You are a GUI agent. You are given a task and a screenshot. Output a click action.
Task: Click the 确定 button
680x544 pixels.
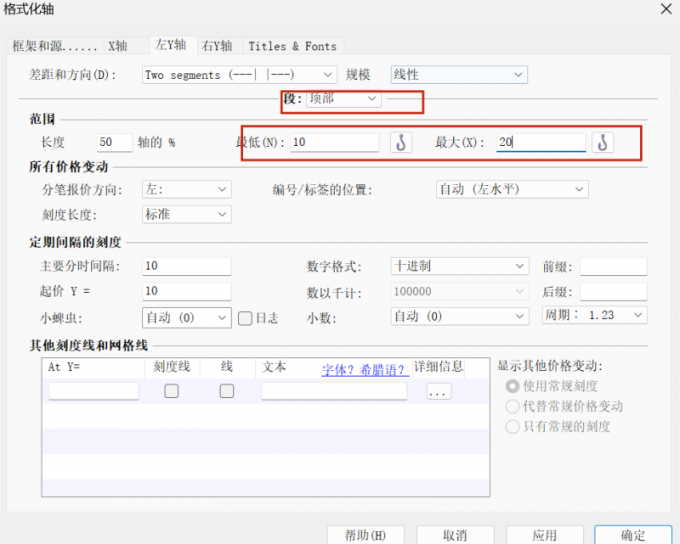coord(632,535)
